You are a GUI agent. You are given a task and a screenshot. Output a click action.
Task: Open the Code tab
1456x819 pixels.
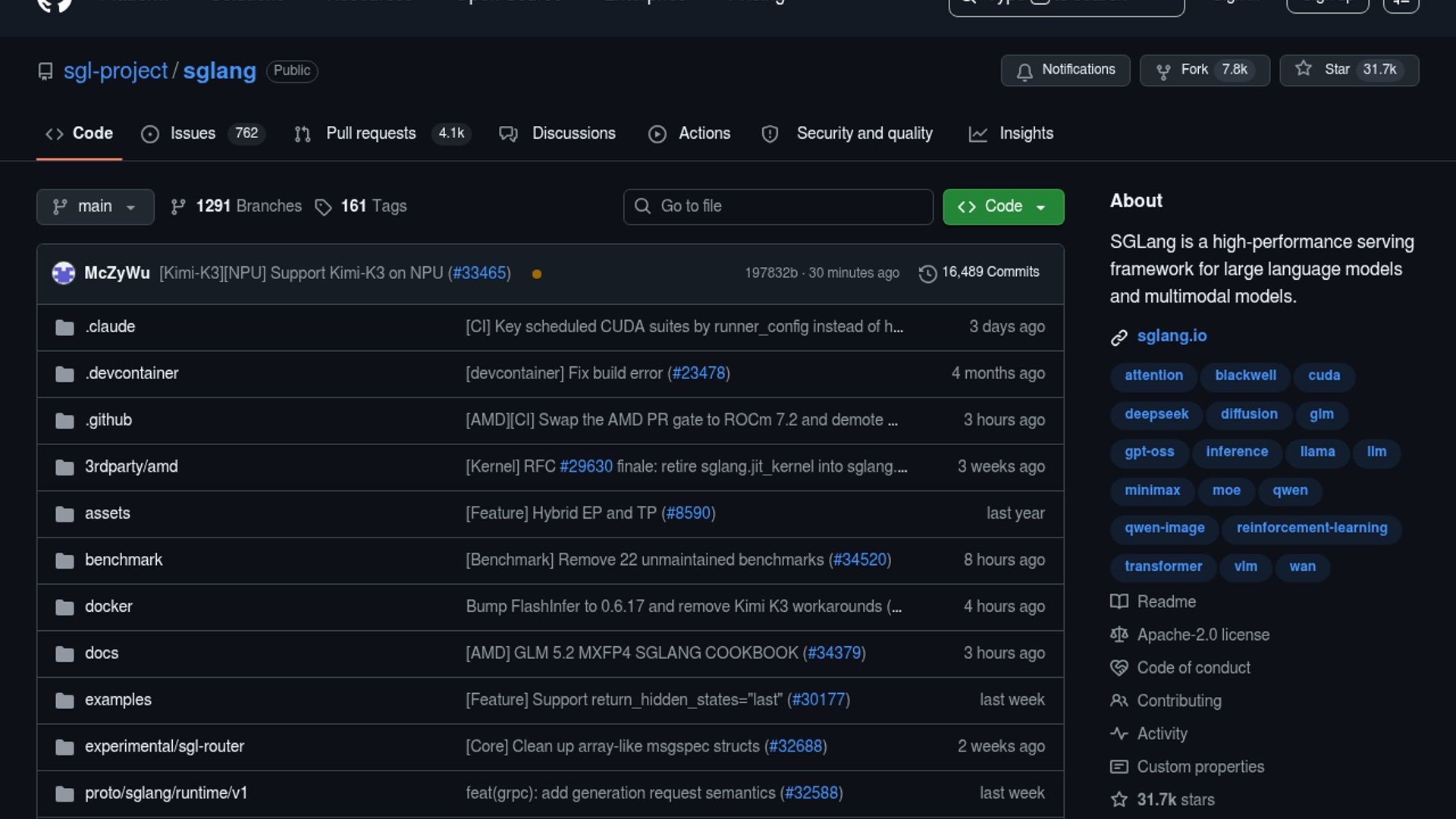point(80,133)
